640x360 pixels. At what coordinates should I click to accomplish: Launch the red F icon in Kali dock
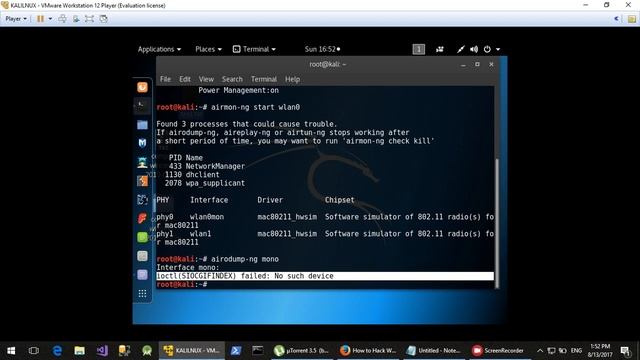[x=142, y=218]
